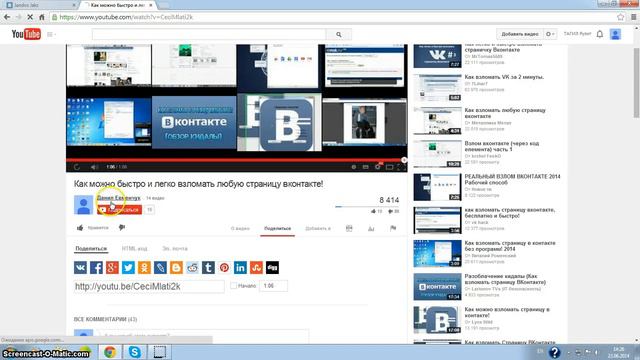
Task: Go to browser home page
Action: [x=42, y=17]
